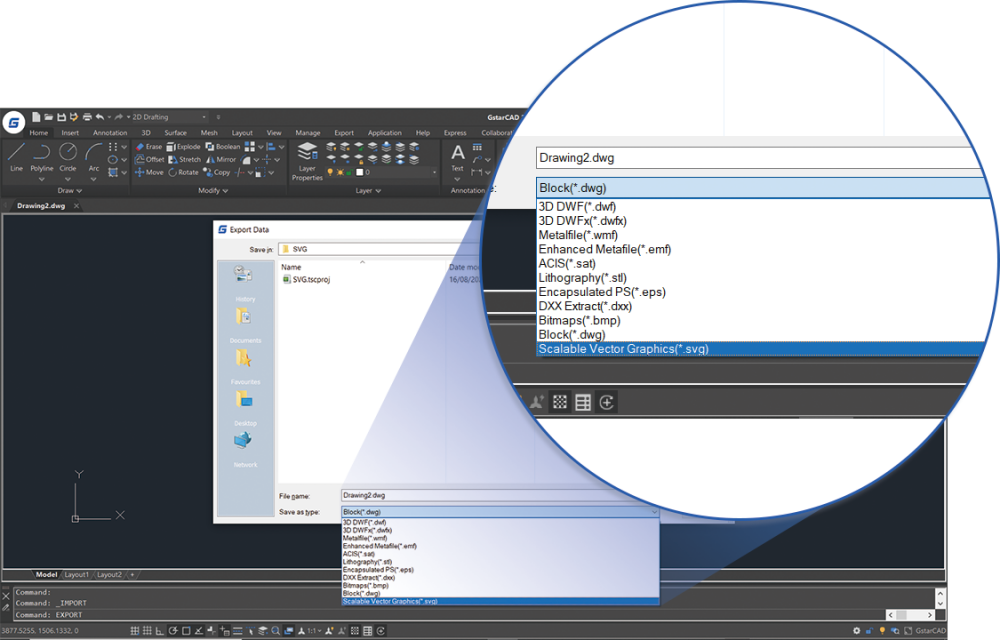
Task: Switch to the Annotation ribbon tab
Action: 110,133
